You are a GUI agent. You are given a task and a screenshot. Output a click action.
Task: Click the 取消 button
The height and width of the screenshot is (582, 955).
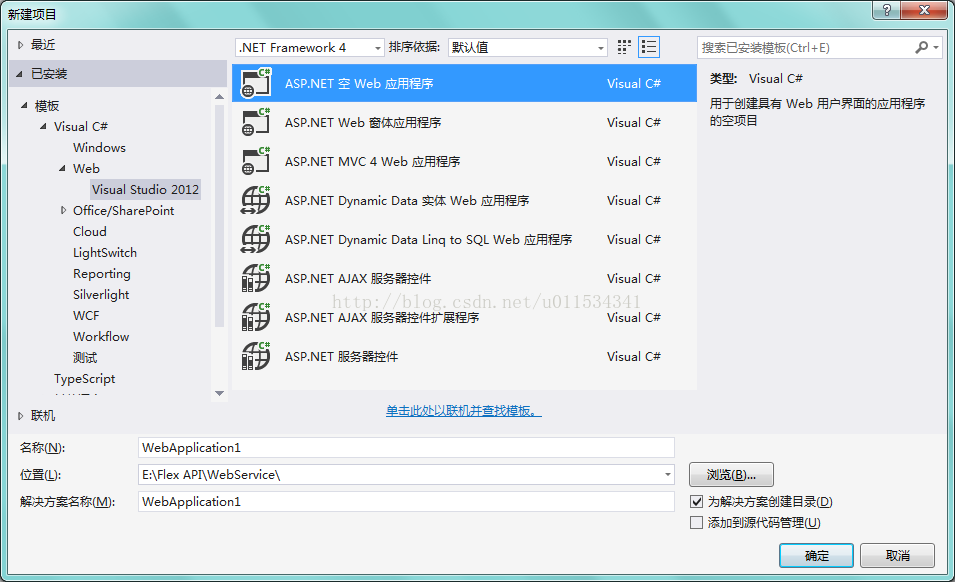897,555
